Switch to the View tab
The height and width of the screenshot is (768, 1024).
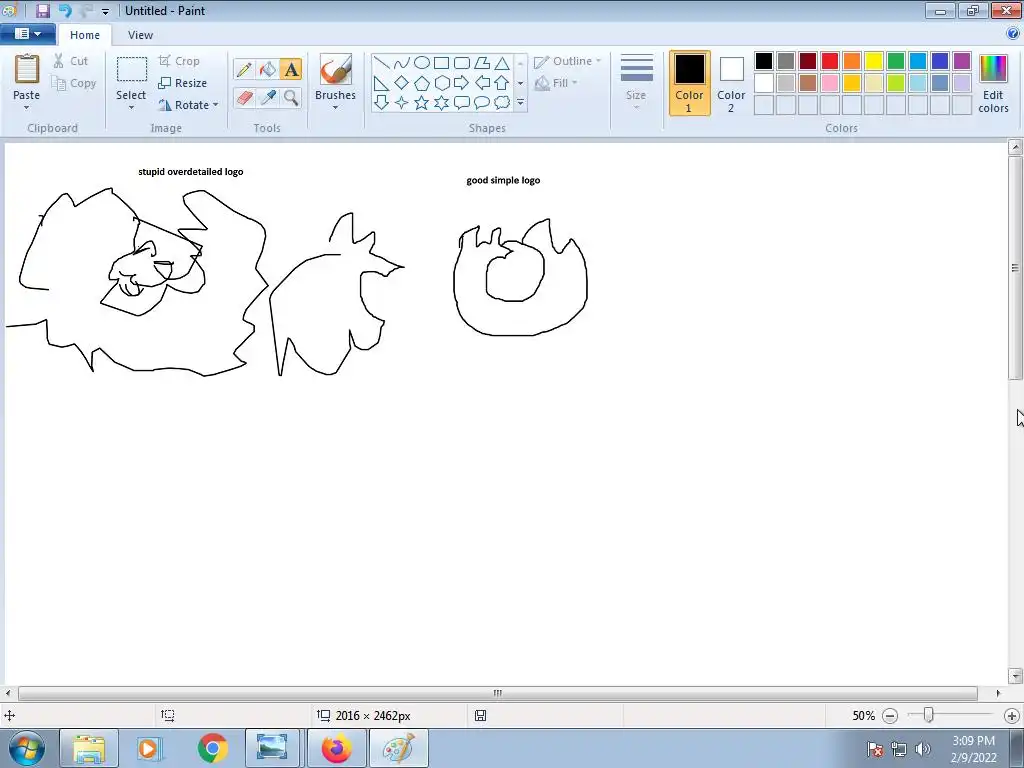(140, 35)
